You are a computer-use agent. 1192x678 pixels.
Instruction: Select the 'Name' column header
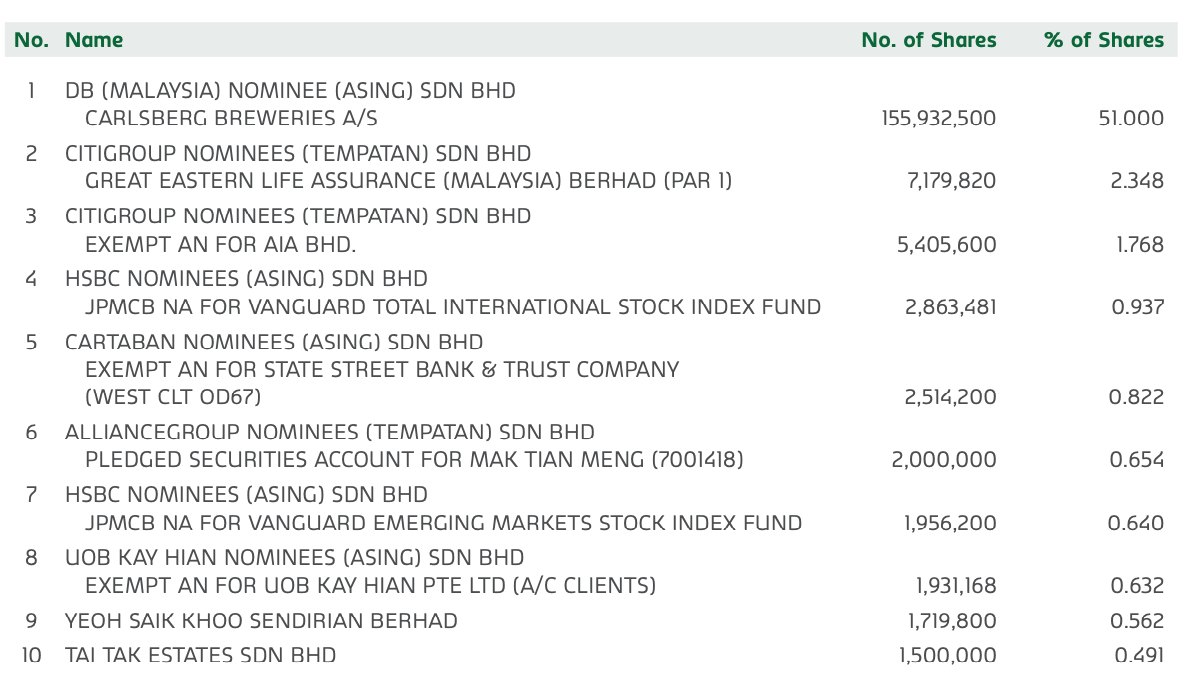pos(94,40)
